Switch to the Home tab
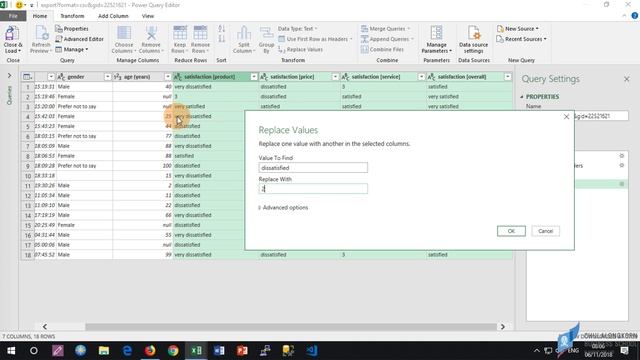 point(40,16)
